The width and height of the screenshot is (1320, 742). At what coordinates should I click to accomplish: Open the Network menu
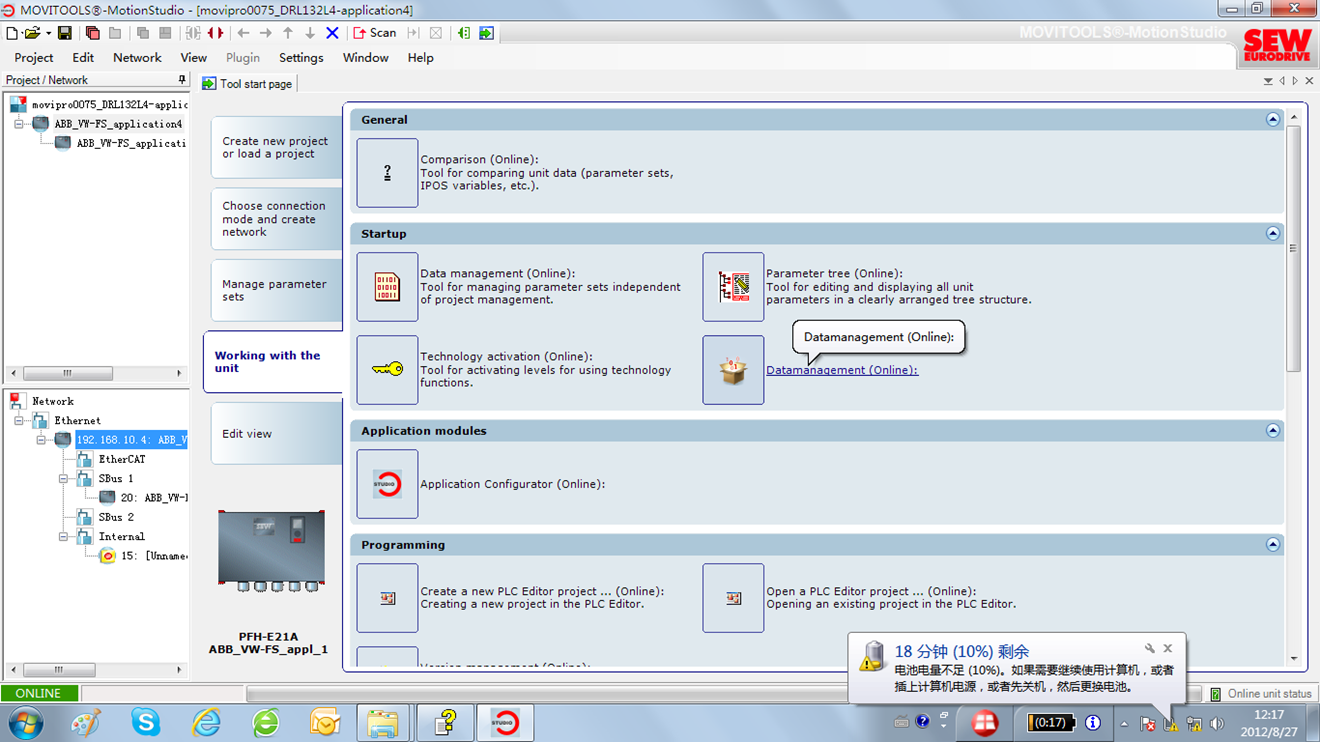click(x=137, y=58)
